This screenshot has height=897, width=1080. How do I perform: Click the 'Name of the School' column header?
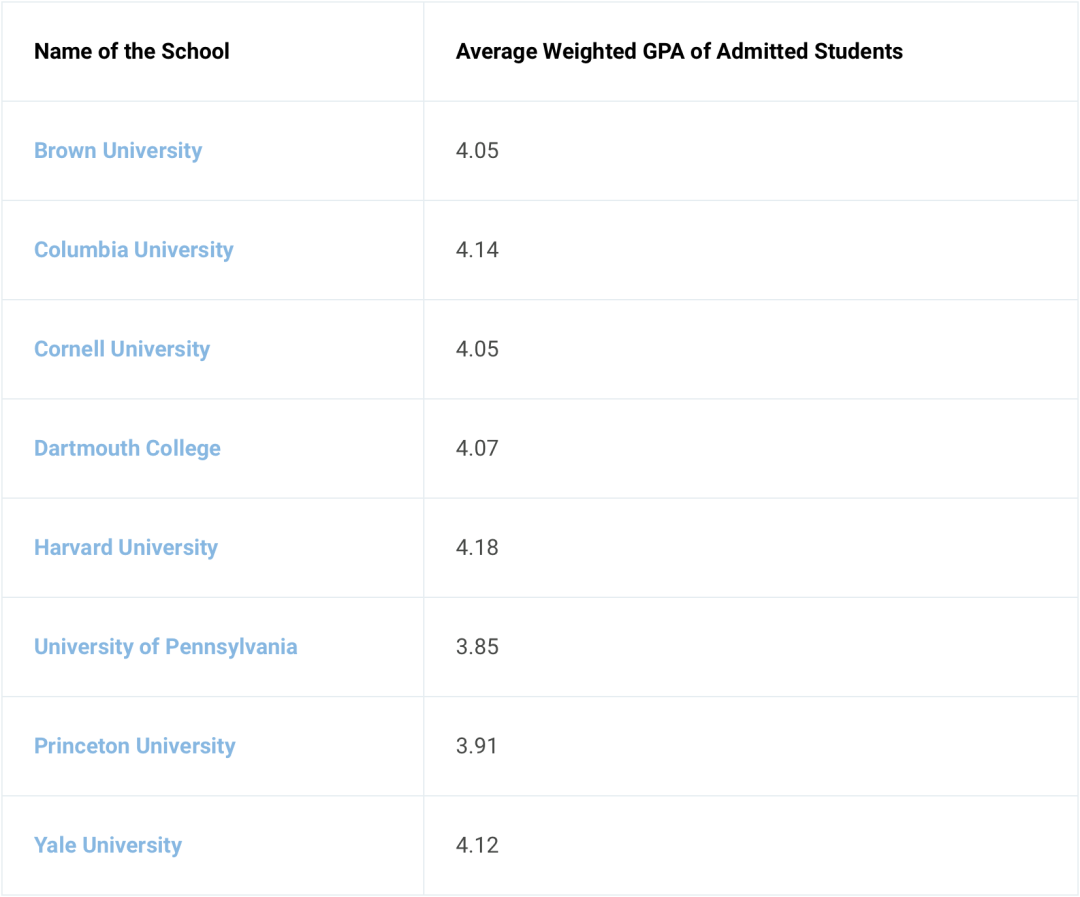pyautogui.click(x=132, y=52)
